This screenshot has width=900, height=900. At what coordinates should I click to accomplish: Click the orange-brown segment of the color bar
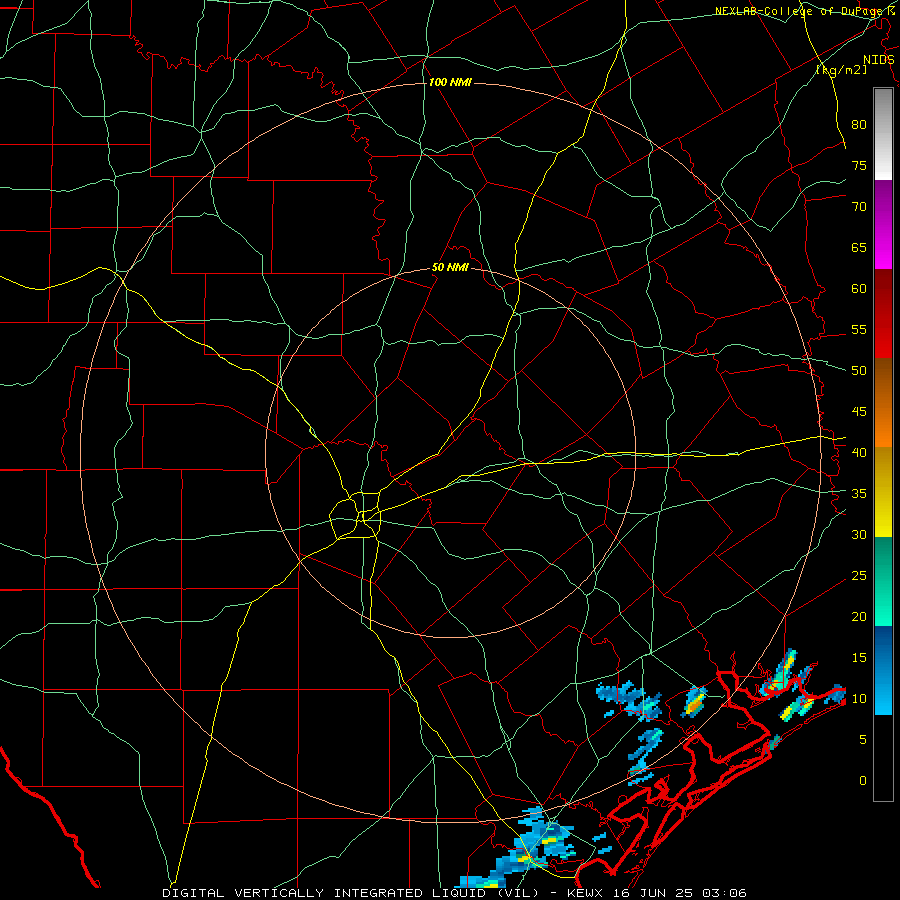883,403
